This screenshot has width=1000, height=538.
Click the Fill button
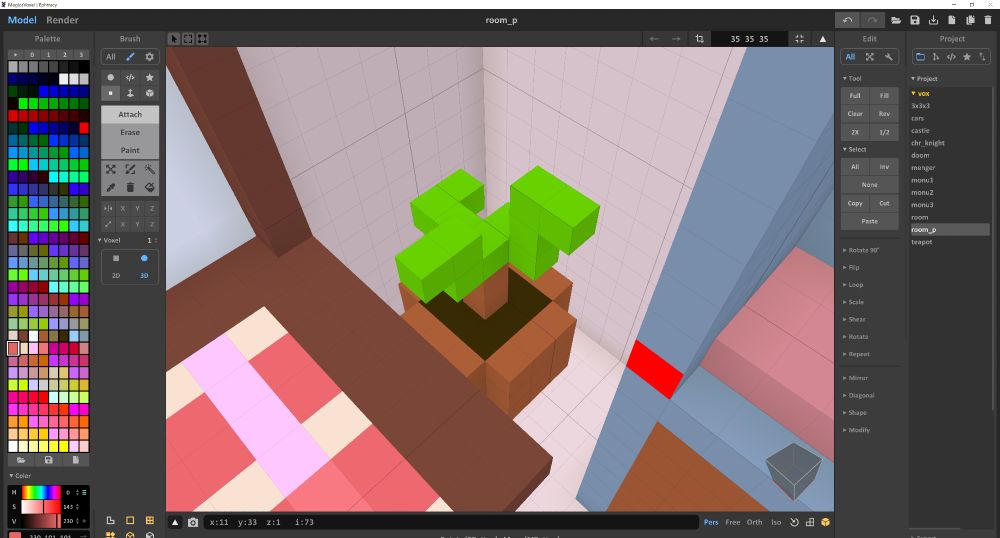885,96
